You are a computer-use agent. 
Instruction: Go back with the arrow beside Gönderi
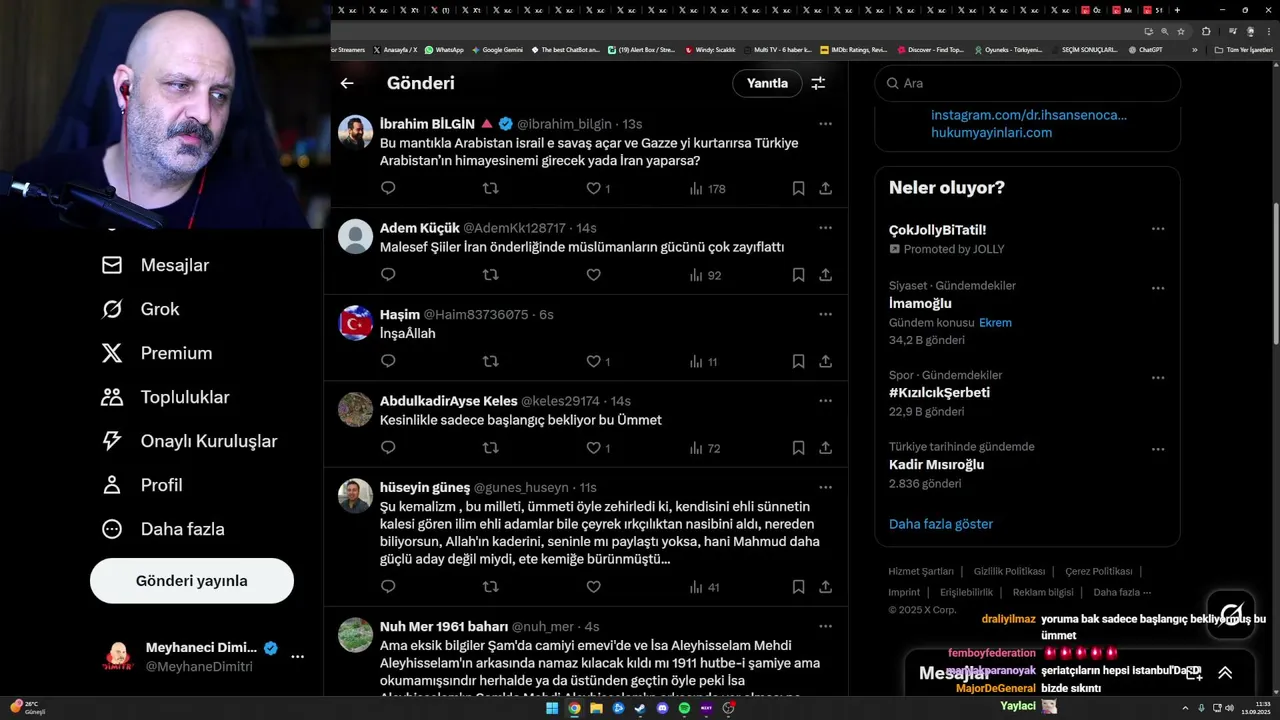(347, 84)
